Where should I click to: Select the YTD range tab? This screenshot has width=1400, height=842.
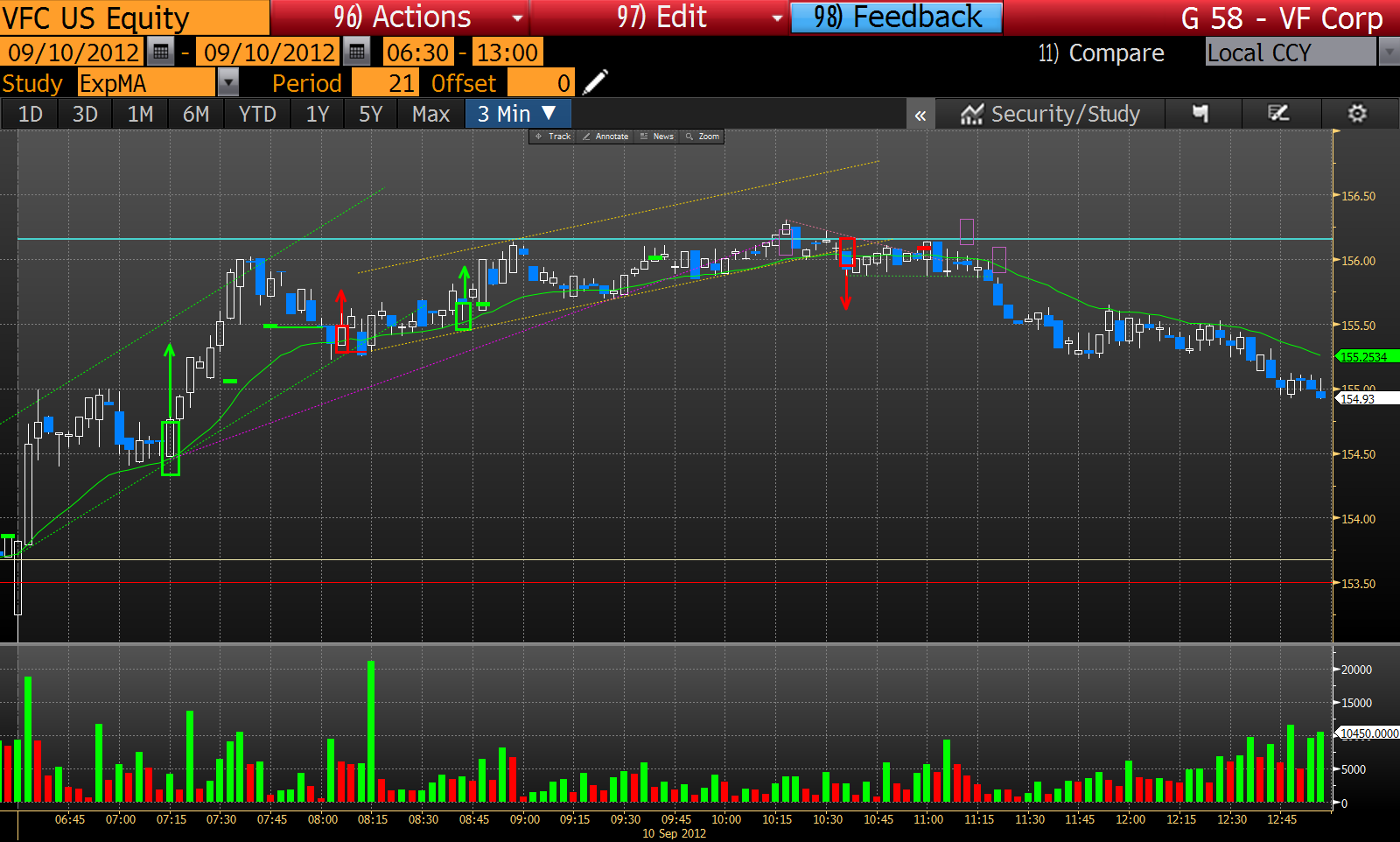pyautogui.click(x=257, y=114)
